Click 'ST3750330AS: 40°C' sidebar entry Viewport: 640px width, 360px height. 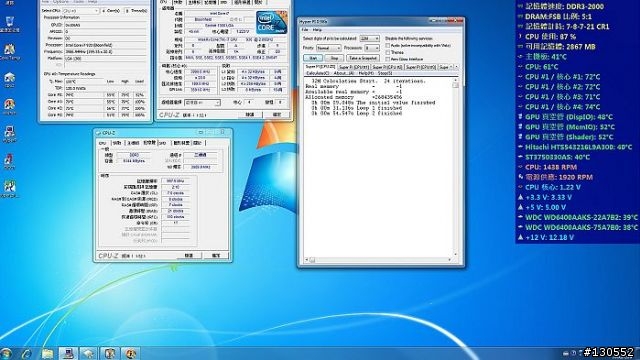(557, 157)
